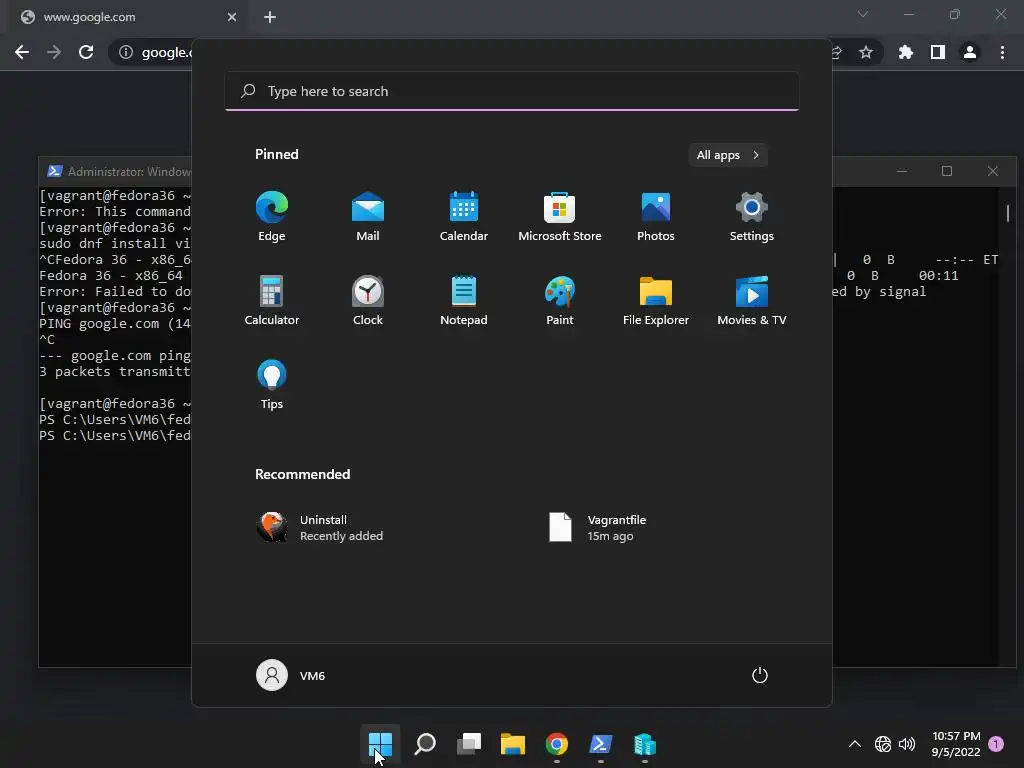Open the VM6 user account menu

point(291,675)
